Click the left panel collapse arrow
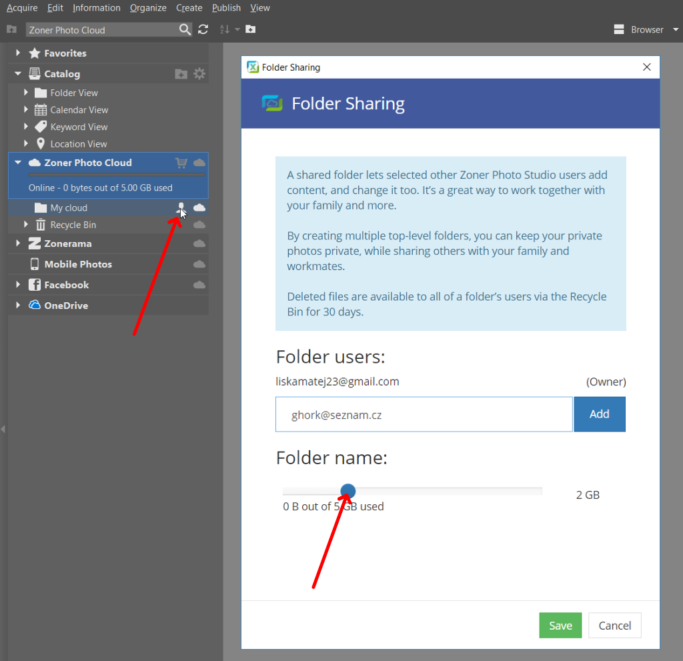This screenshot has height=661, width=683. coord(3,429)
